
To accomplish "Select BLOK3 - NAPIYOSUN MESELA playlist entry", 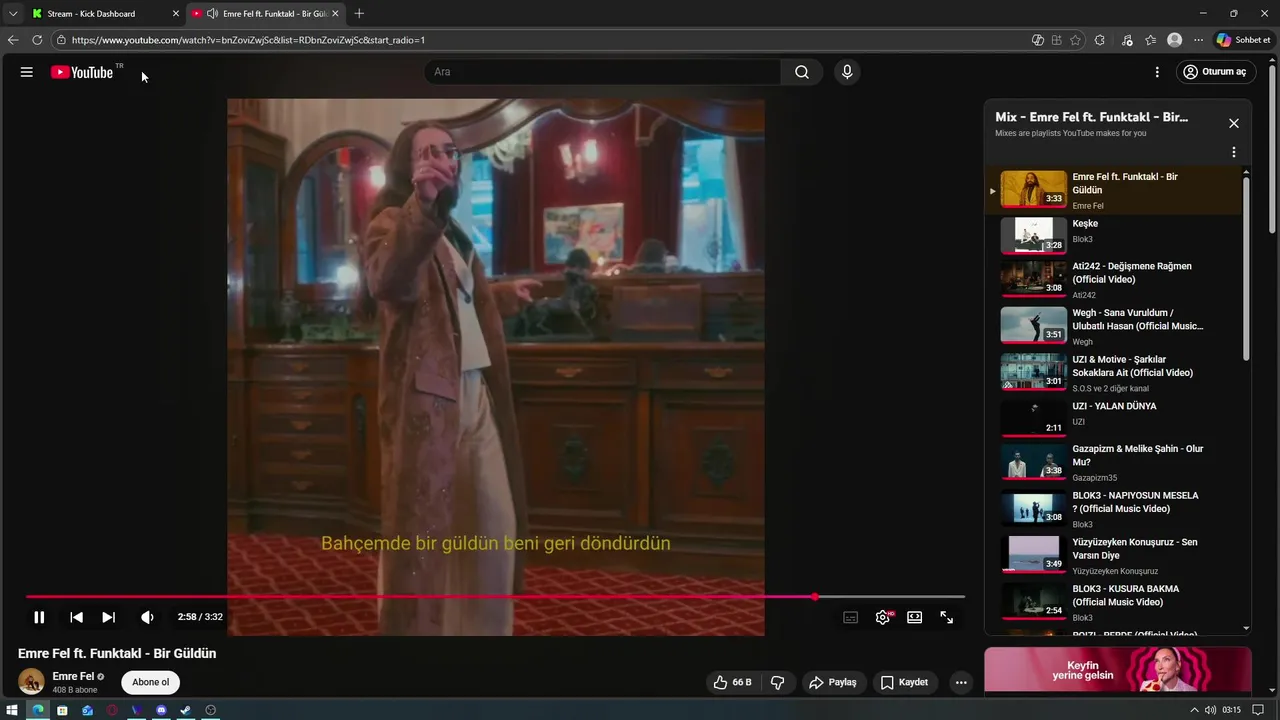I will point(1114,510).
